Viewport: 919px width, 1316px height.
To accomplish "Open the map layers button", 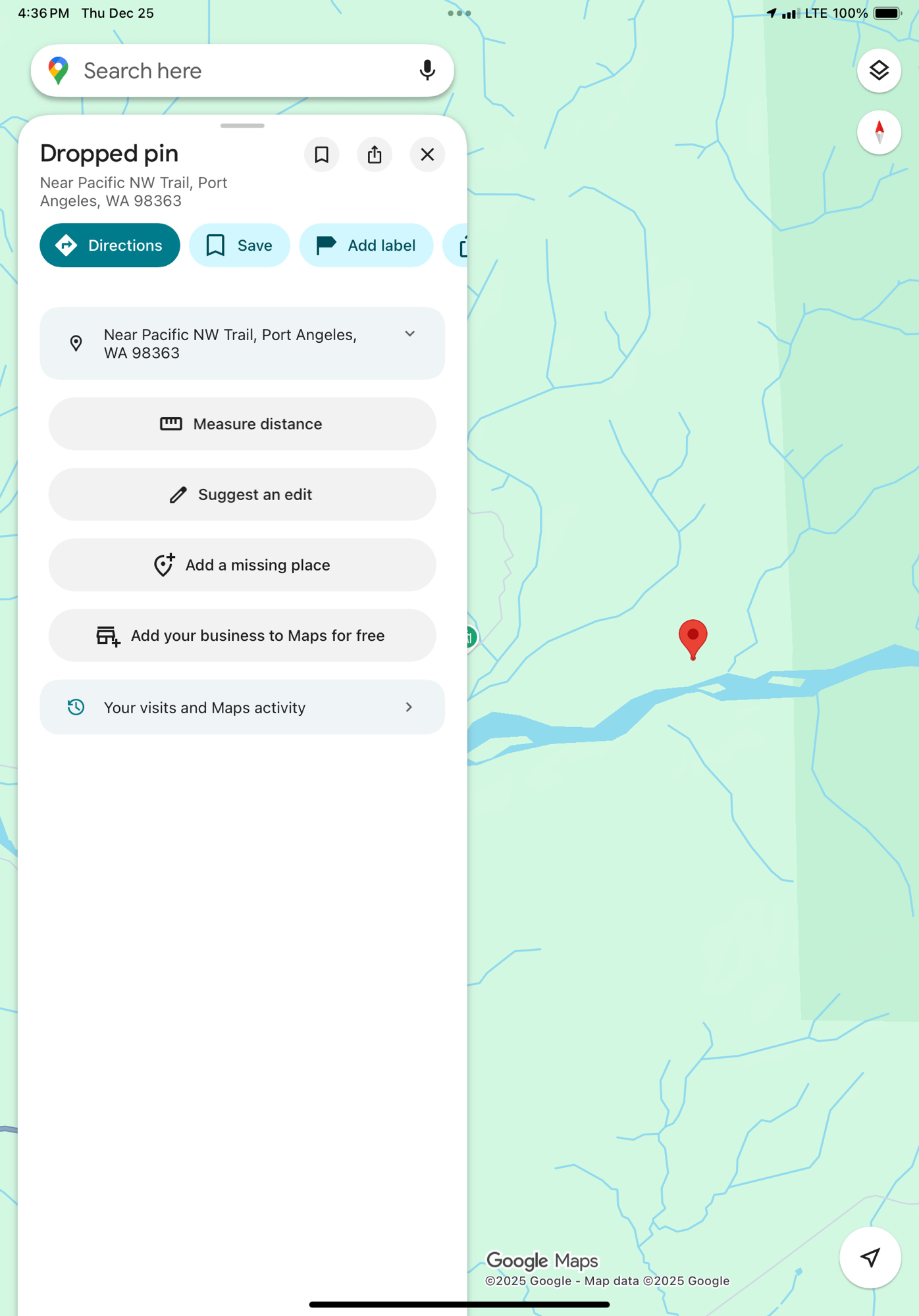I will 879,70.
